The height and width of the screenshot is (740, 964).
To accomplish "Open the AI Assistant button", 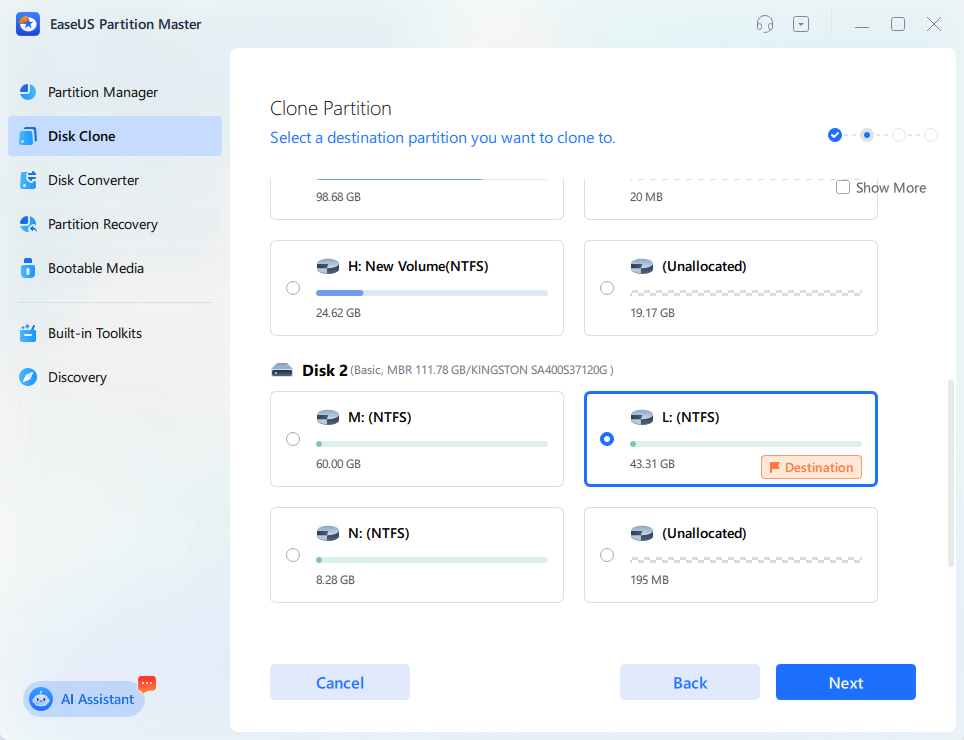I will (84, 699).
